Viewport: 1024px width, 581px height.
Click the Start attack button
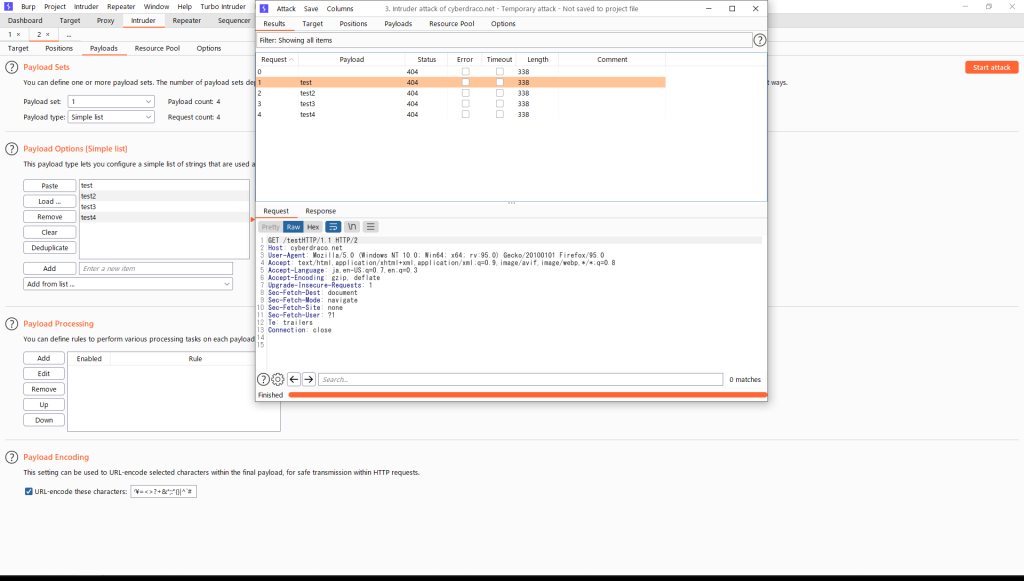[x=991, y=67]
